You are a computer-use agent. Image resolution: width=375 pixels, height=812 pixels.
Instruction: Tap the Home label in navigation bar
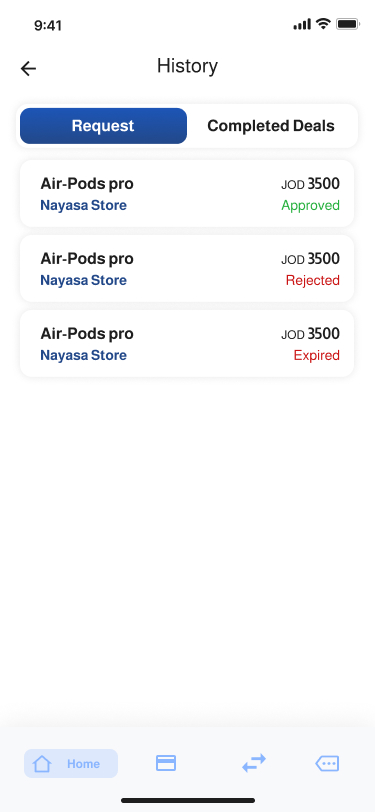coord(83,764)
